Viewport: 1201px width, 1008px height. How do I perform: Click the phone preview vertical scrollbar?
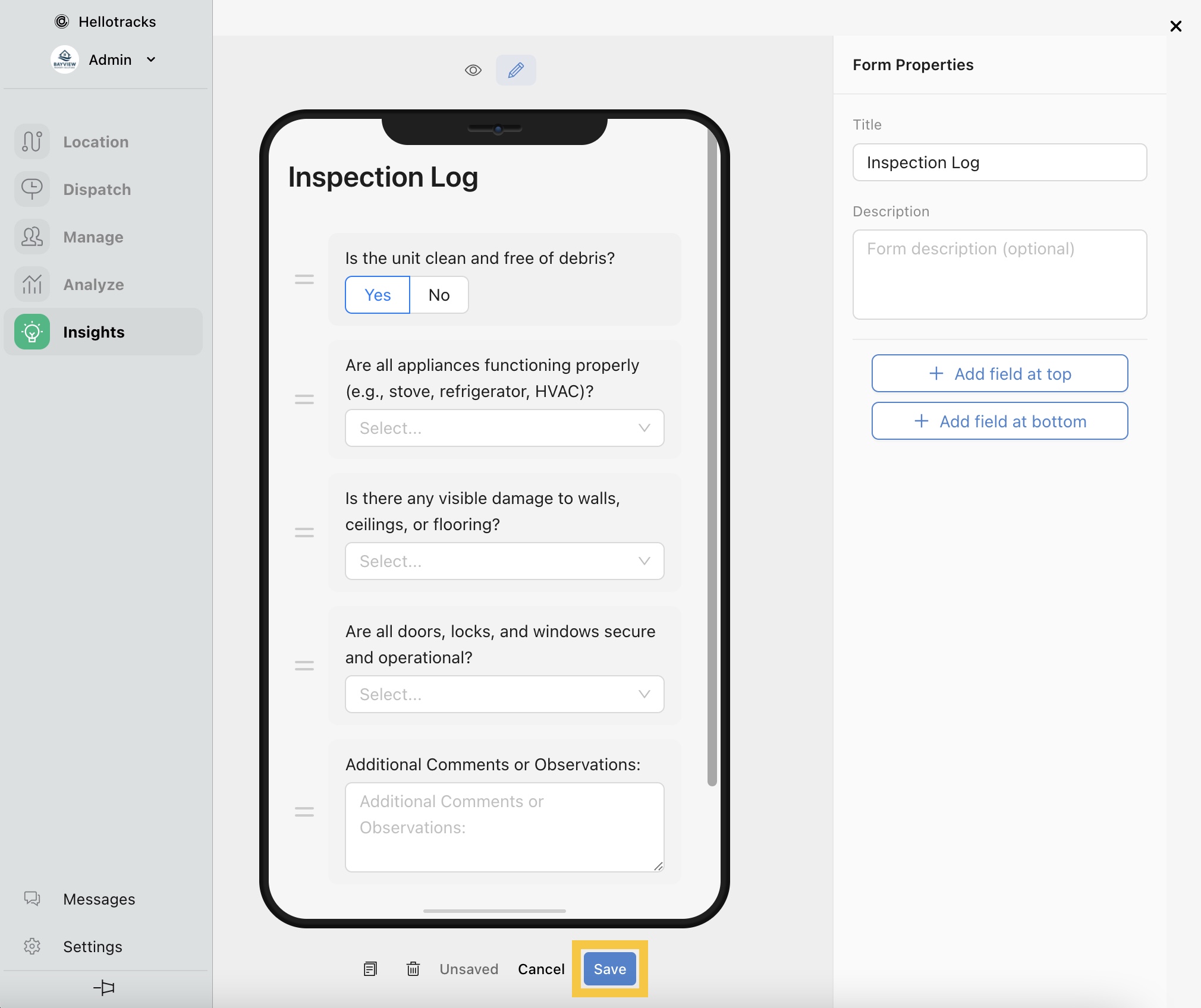712,458
